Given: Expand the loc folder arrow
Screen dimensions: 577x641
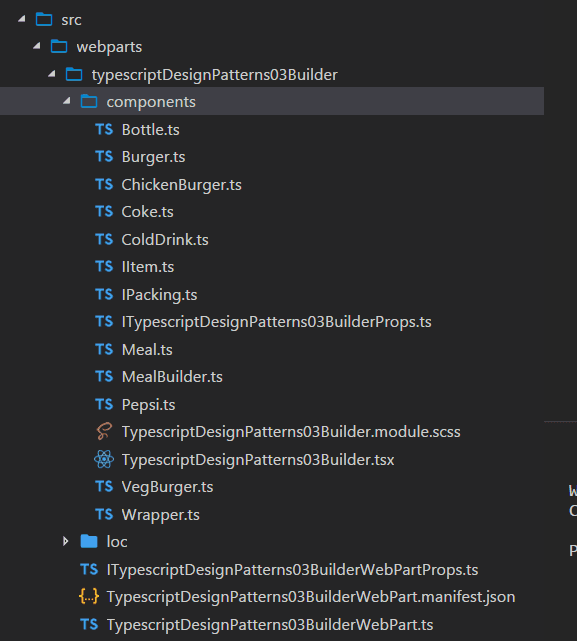Looking at the screenshot, I should [x=65, y=542].
